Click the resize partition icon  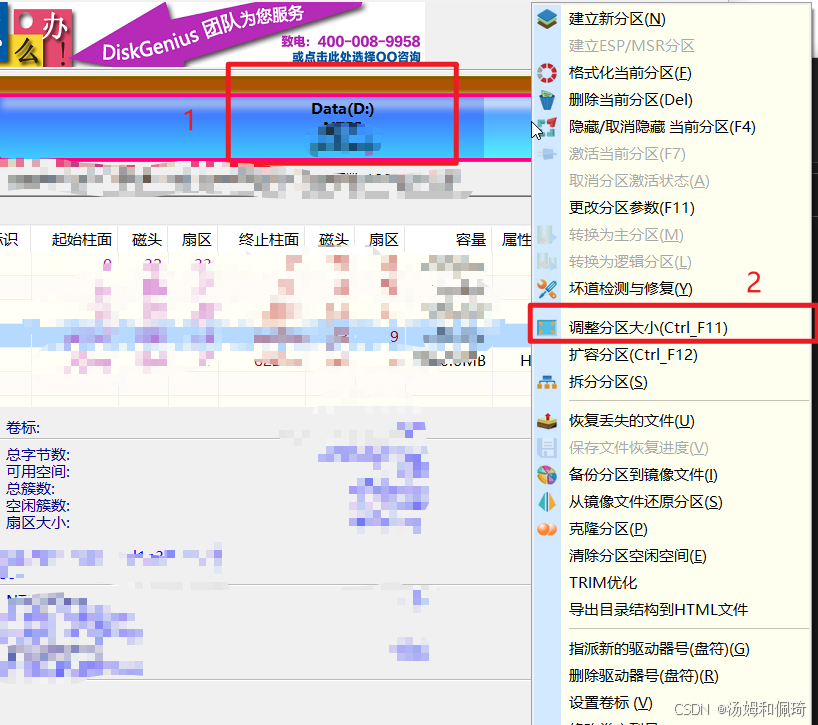coord(547,328)
